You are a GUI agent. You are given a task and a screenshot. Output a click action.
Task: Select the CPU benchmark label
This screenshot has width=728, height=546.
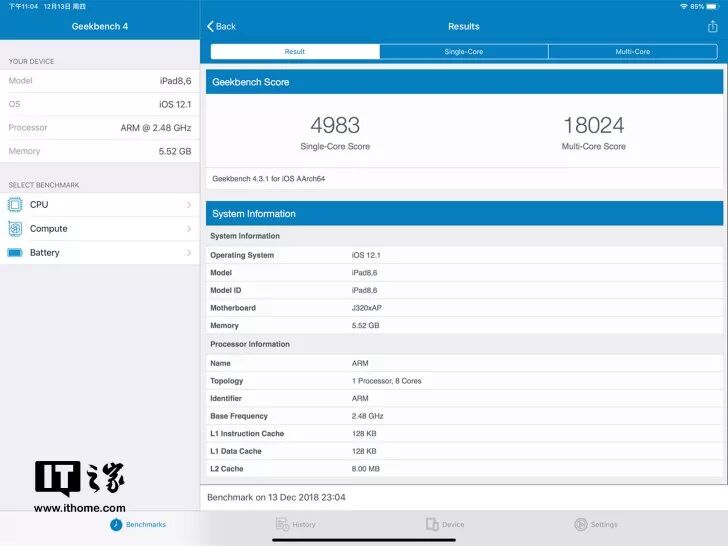(x=39, y=205)
